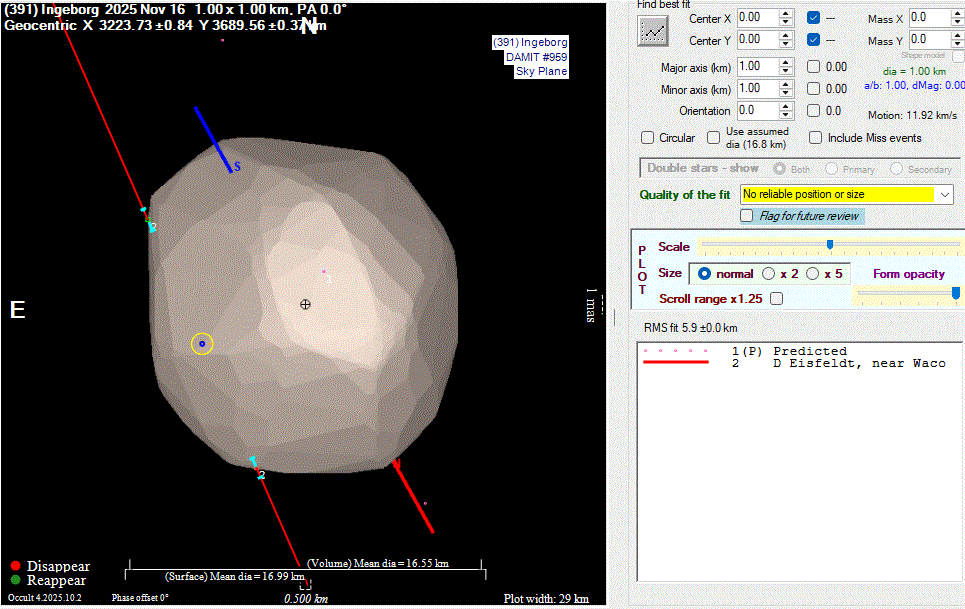Decrease Center Y with down arrow
Image resolution: width=965 pixels, height=609 pixels.
pyautogui.click(x=786, y=45)
